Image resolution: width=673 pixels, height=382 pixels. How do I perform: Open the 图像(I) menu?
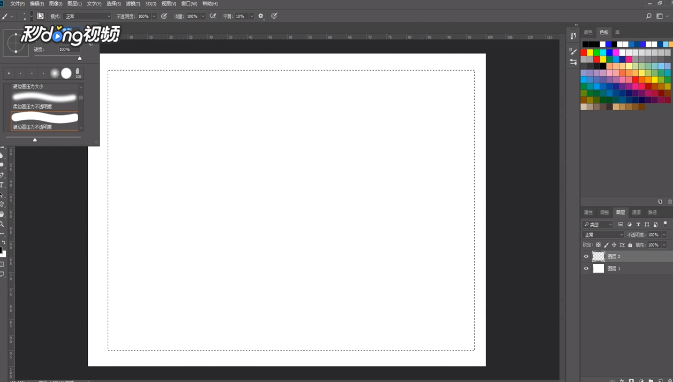tap(55, 3)
